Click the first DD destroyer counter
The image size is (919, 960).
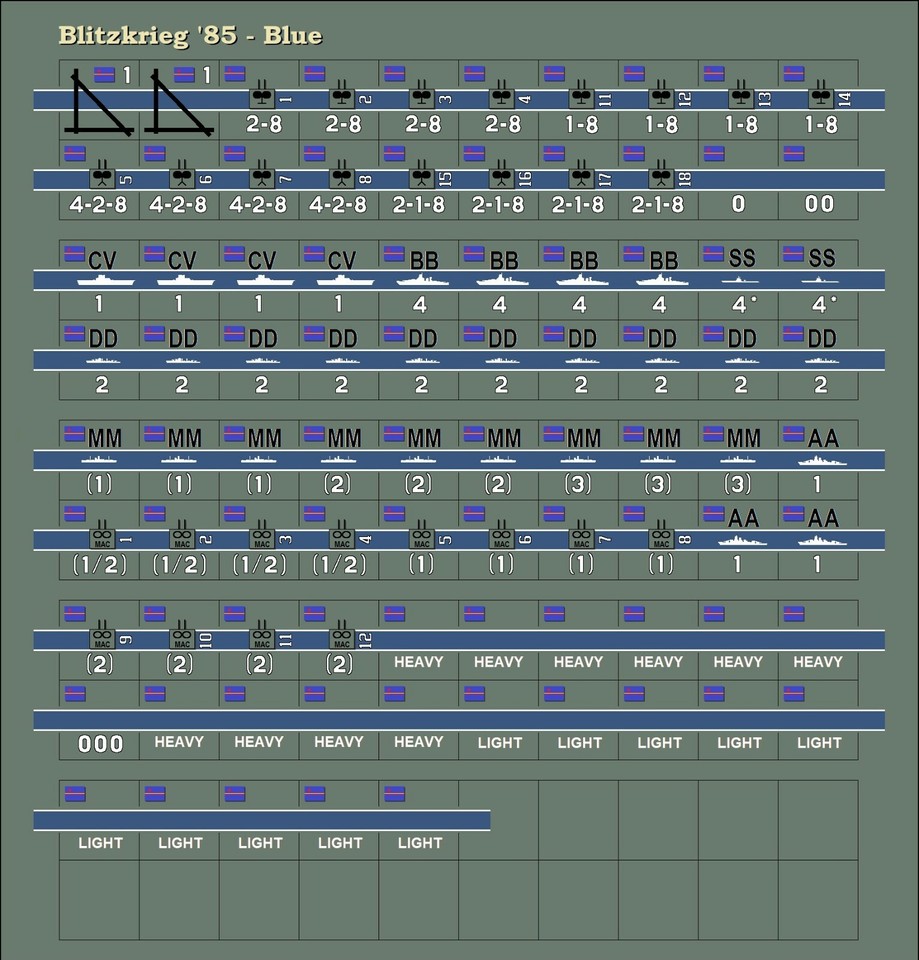[98, 353]
